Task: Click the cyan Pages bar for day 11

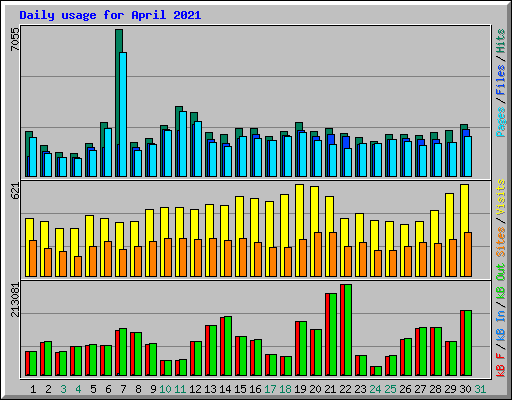Action: click(183, 144)
